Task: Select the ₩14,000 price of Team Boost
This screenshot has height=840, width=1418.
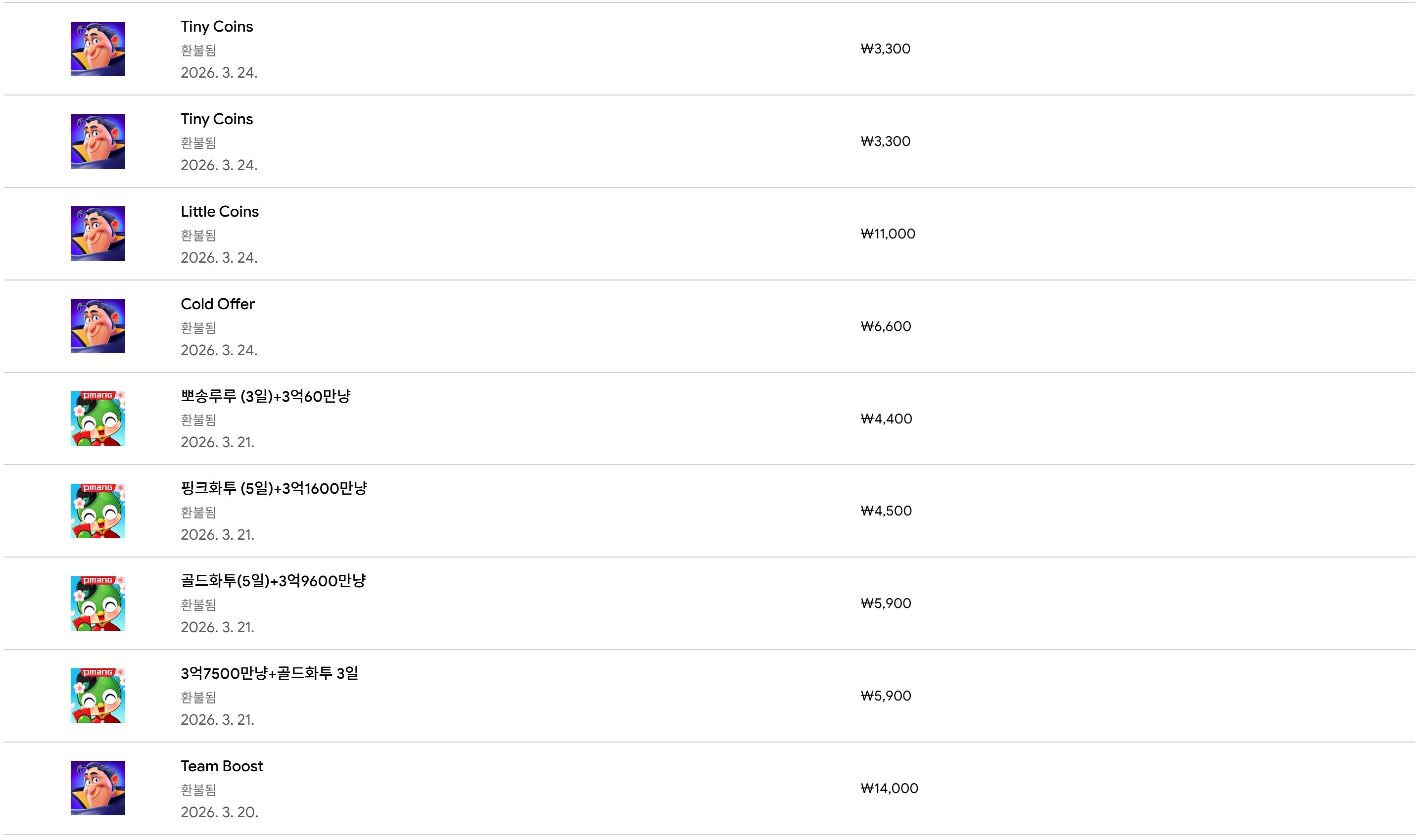Action: [x=889, y=788]
